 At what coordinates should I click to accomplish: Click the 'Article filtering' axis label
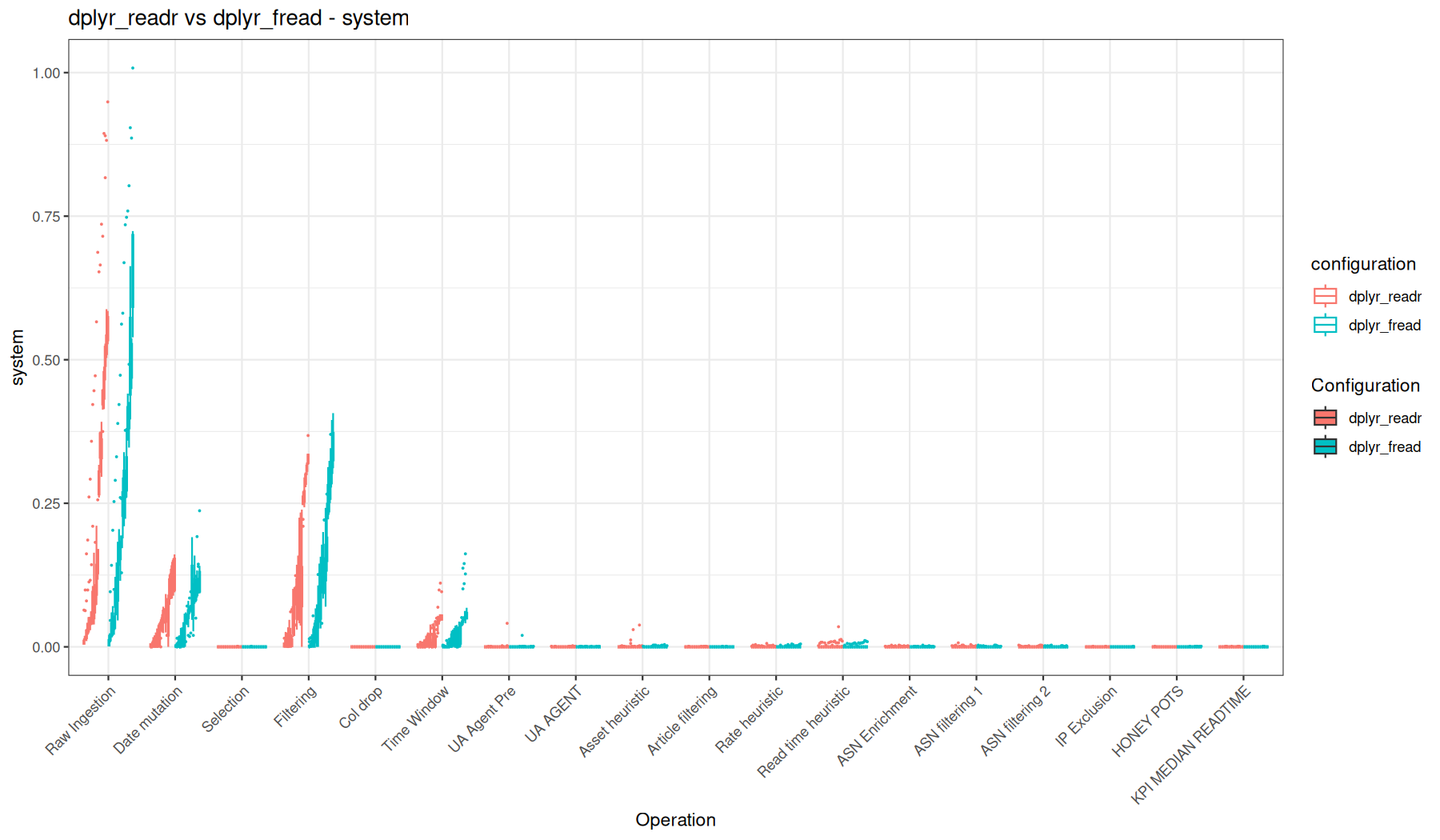(682, 721)
